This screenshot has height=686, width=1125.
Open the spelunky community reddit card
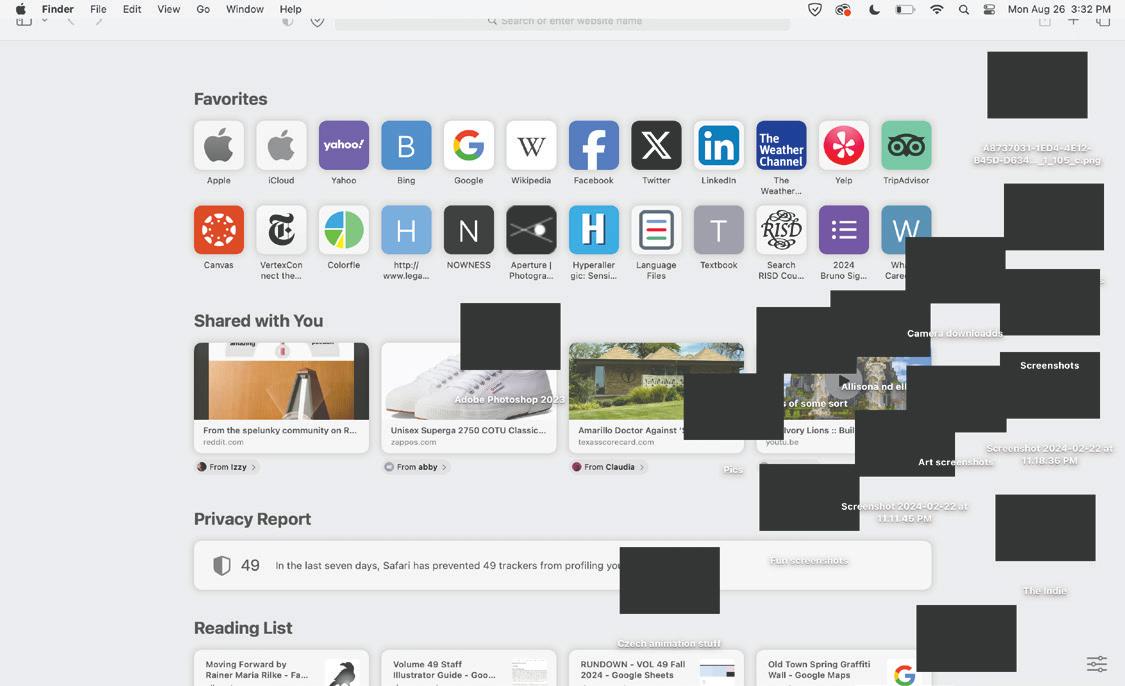pos(281,398)
